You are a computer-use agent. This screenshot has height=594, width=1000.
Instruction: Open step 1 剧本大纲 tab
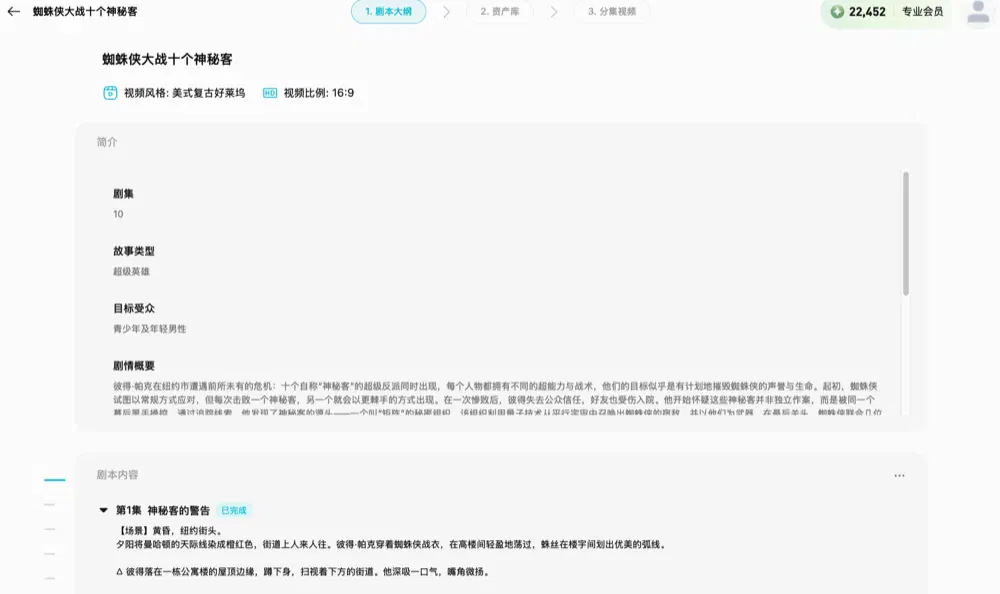388,11
